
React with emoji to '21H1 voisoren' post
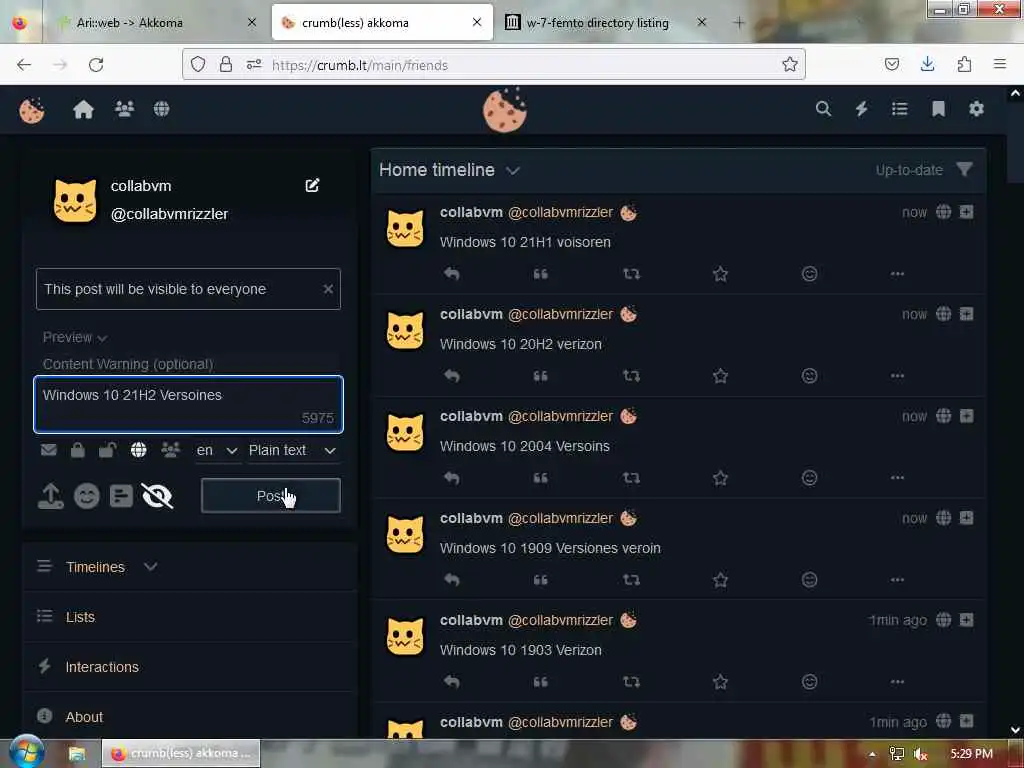click(x=809, y=274)
